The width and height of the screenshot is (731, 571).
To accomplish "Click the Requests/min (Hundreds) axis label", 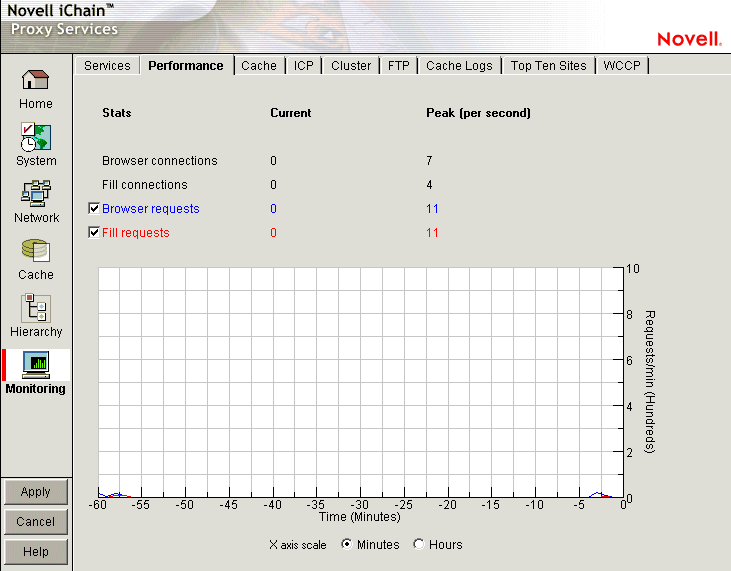I will [650, 382].
